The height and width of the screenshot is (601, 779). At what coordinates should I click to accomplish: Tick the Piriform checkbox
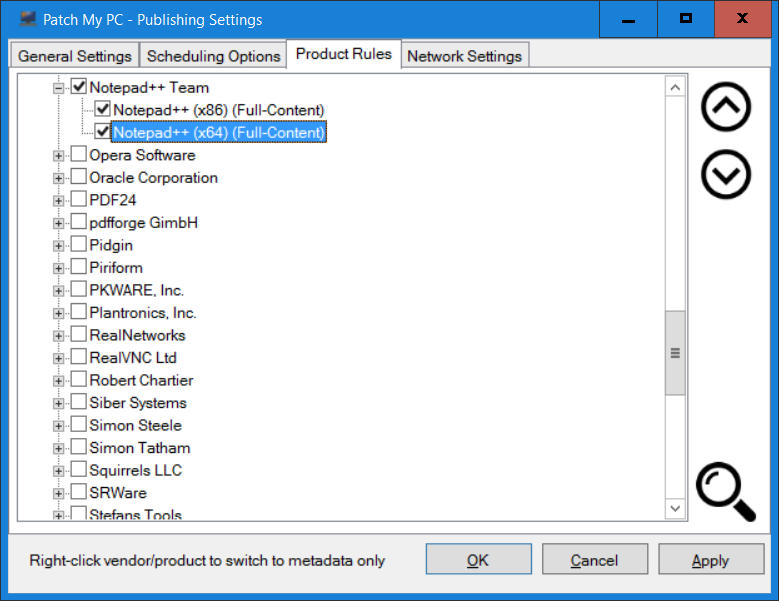(78, 266)
